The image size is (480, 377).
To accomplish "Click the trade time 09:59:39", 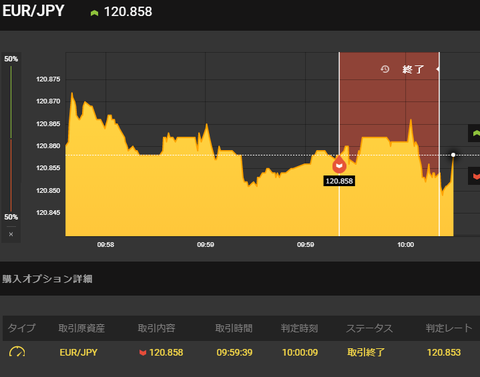I will (234, 352).
